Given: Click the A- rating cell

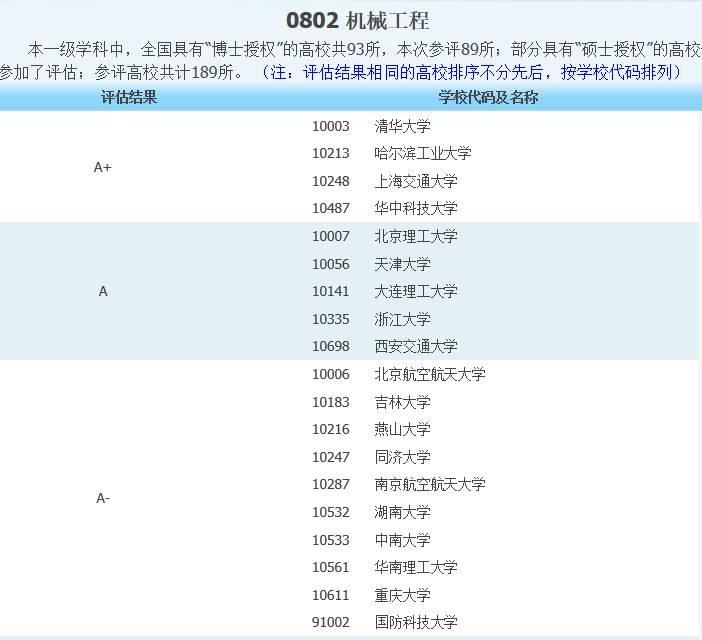Looking at the screenshot, I should click(103, 498).
